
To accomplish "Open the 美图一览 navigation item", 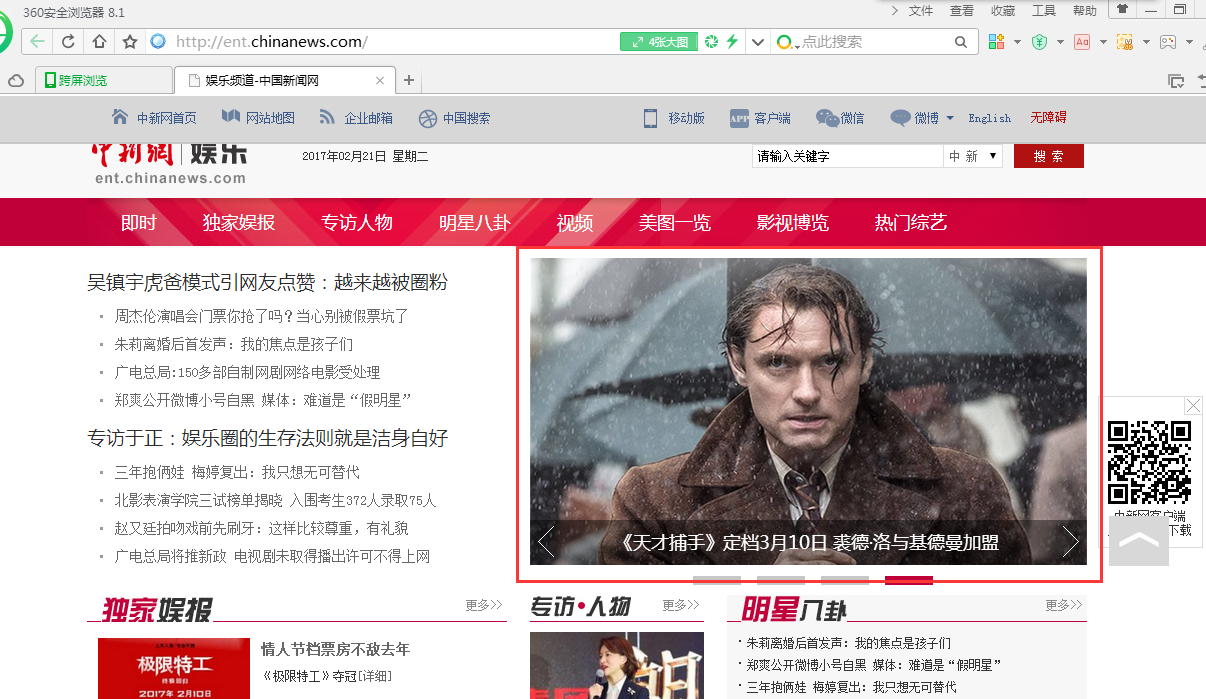I will point(675,222).
